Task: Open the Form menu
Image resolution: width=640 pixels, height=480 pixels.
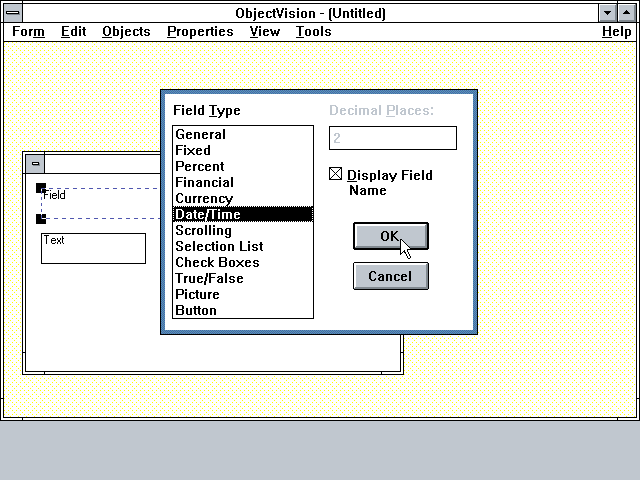Action: tap(28, 31)
